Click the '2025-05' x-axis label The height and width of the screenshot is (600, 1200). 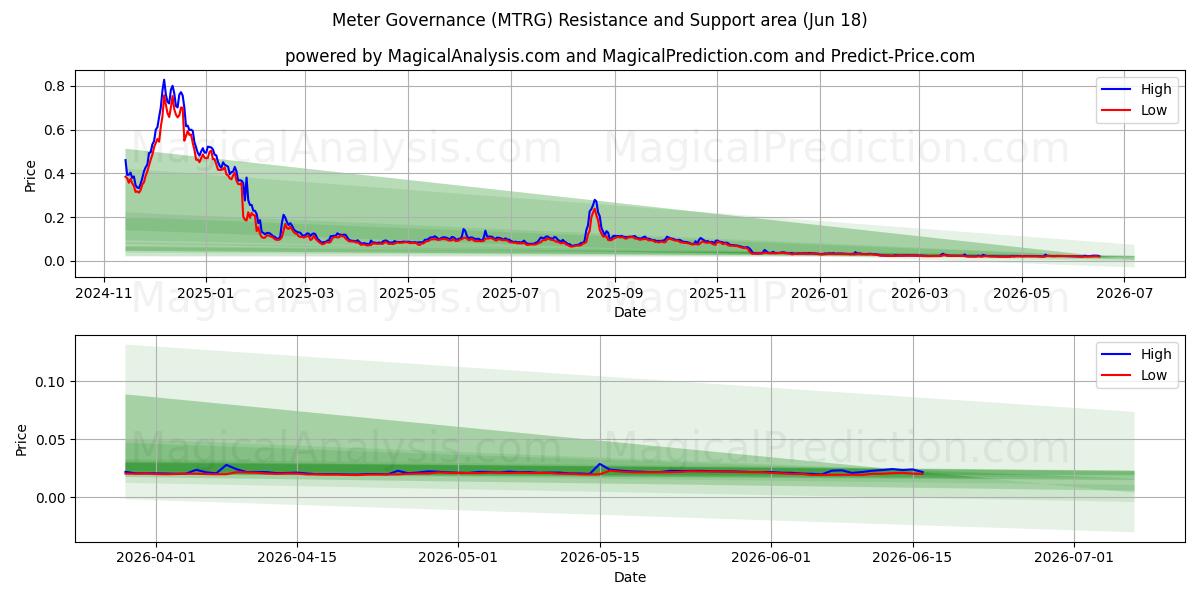tap(408, 293)
